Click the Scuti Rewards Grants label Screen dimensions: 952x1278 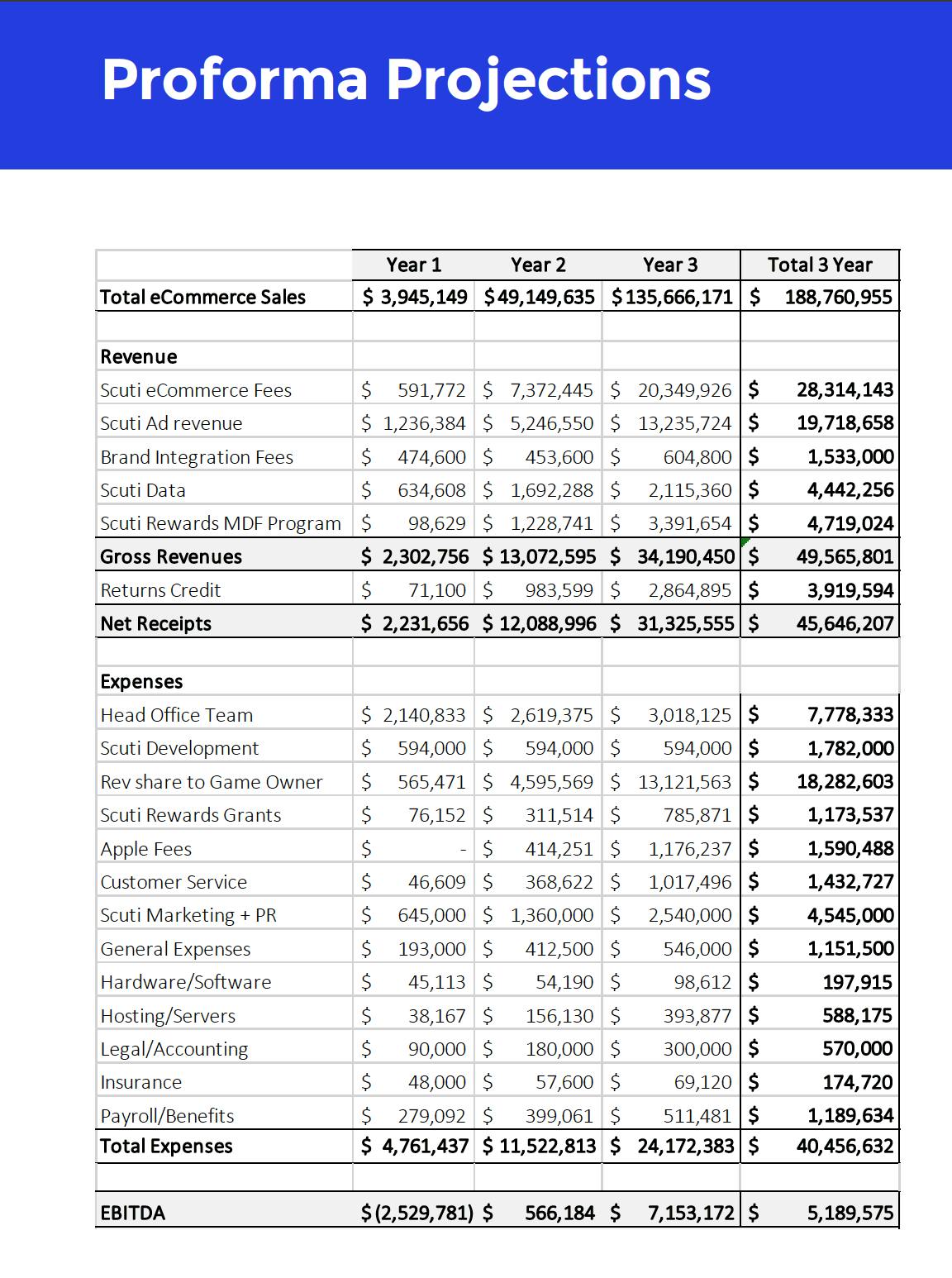coord(191,815)
